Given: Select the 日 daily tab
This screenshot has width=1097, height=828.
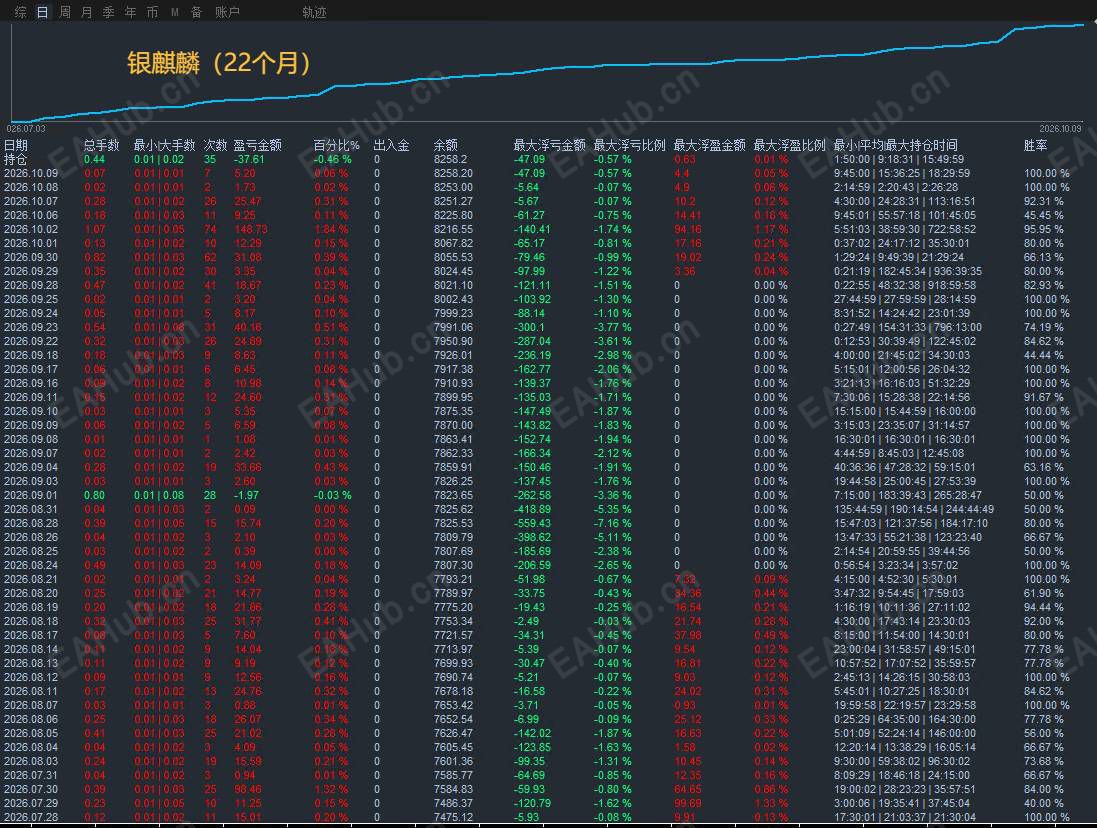Looking at the screenshot, I should [43, 12].
